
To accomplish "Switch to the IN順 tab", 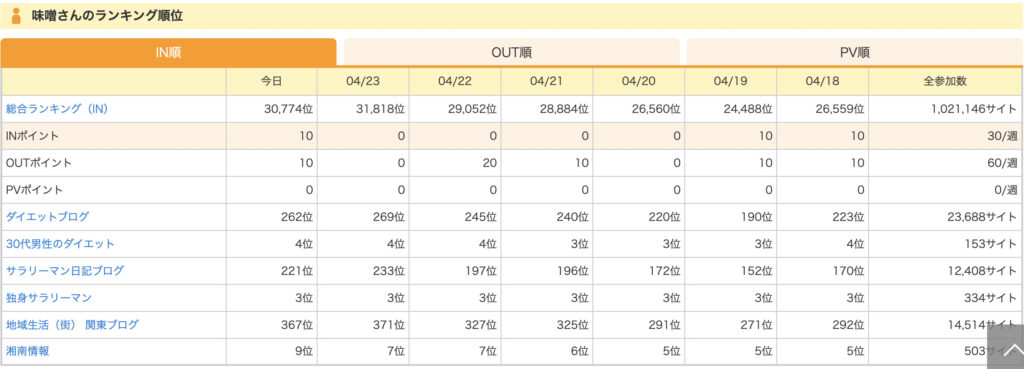I will [168, 52].
